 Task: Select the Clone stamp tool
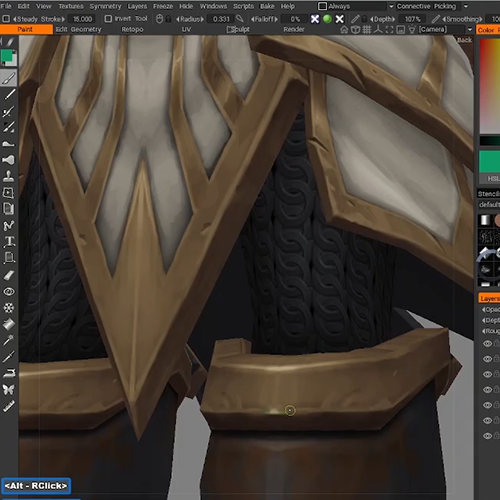coord(9,176)
